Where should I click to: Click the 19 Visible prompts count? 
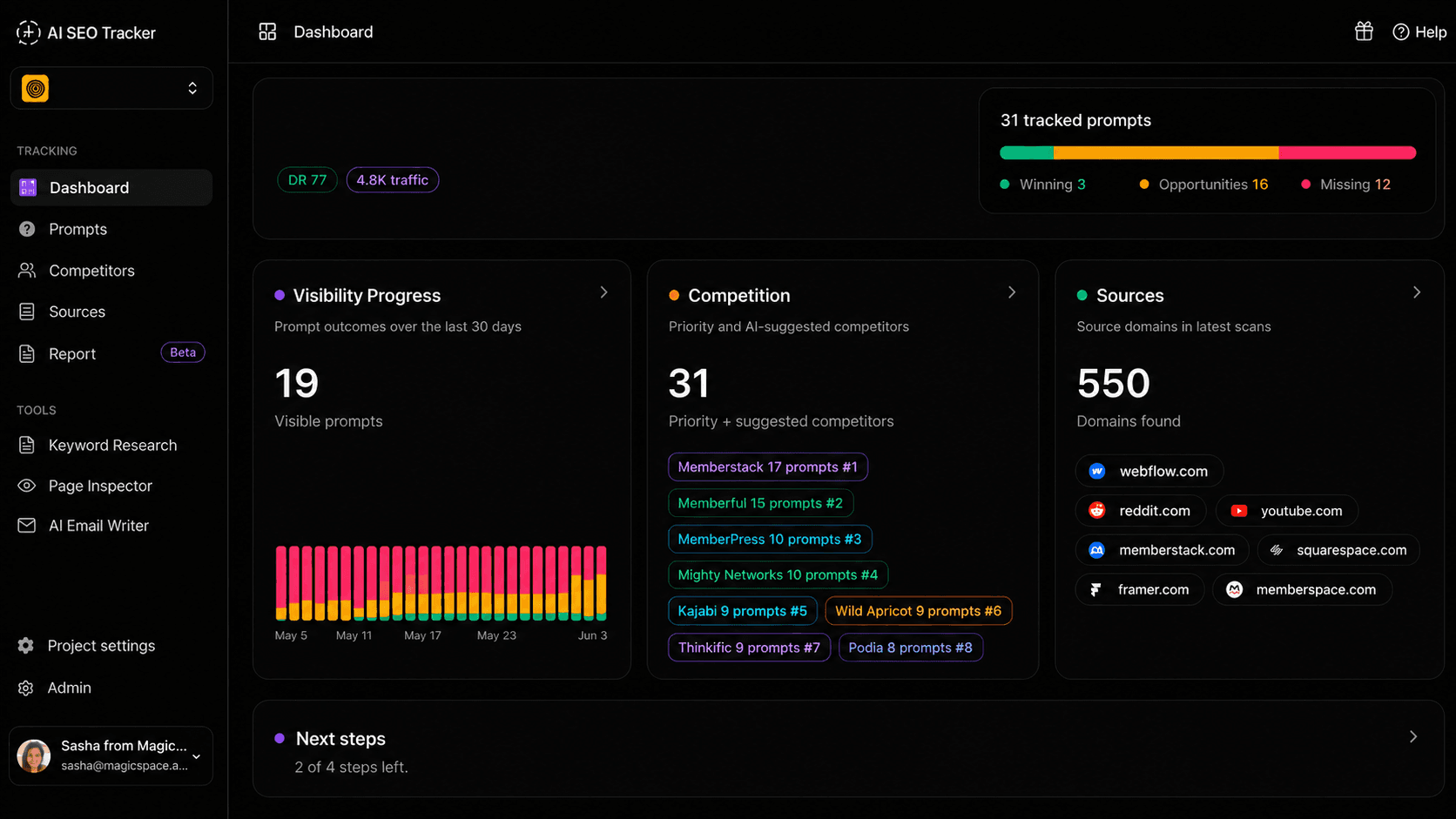(x=297, y=383)
